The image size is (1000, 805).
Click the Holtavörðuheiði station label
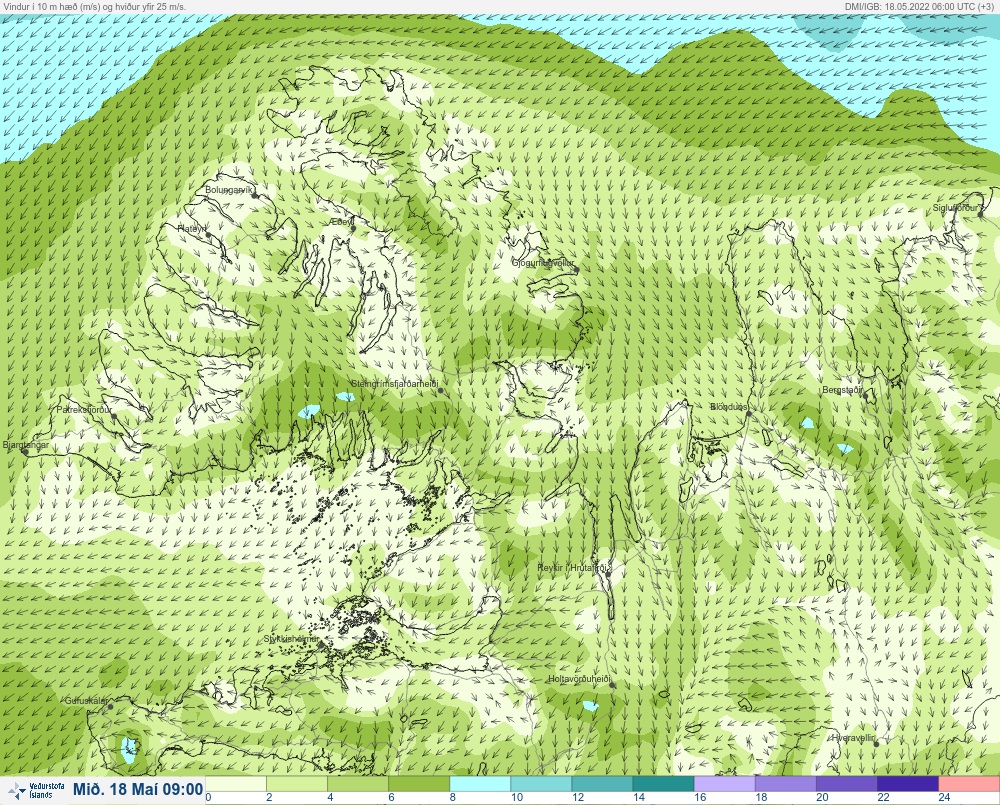pyautogui.click(x=580, y=679)
